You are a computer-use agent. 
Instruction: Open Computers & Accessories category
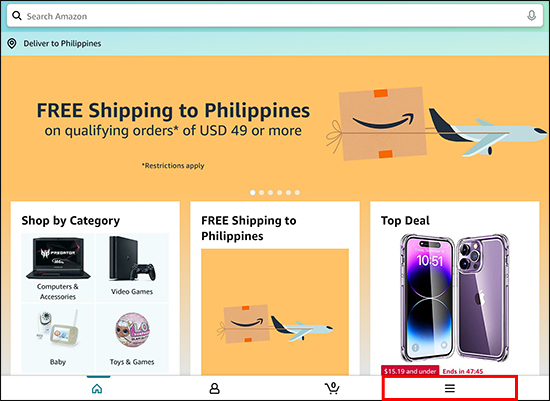tap(58, 267)
